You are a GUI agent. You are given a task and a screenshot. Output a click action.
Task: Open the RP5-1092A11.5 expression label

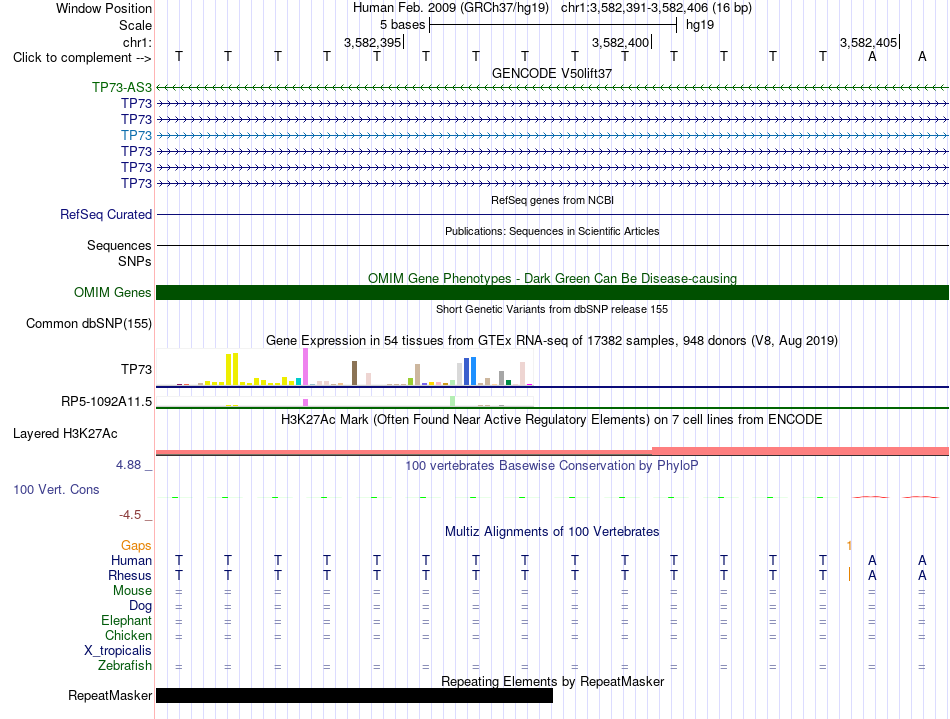point(106,402)
